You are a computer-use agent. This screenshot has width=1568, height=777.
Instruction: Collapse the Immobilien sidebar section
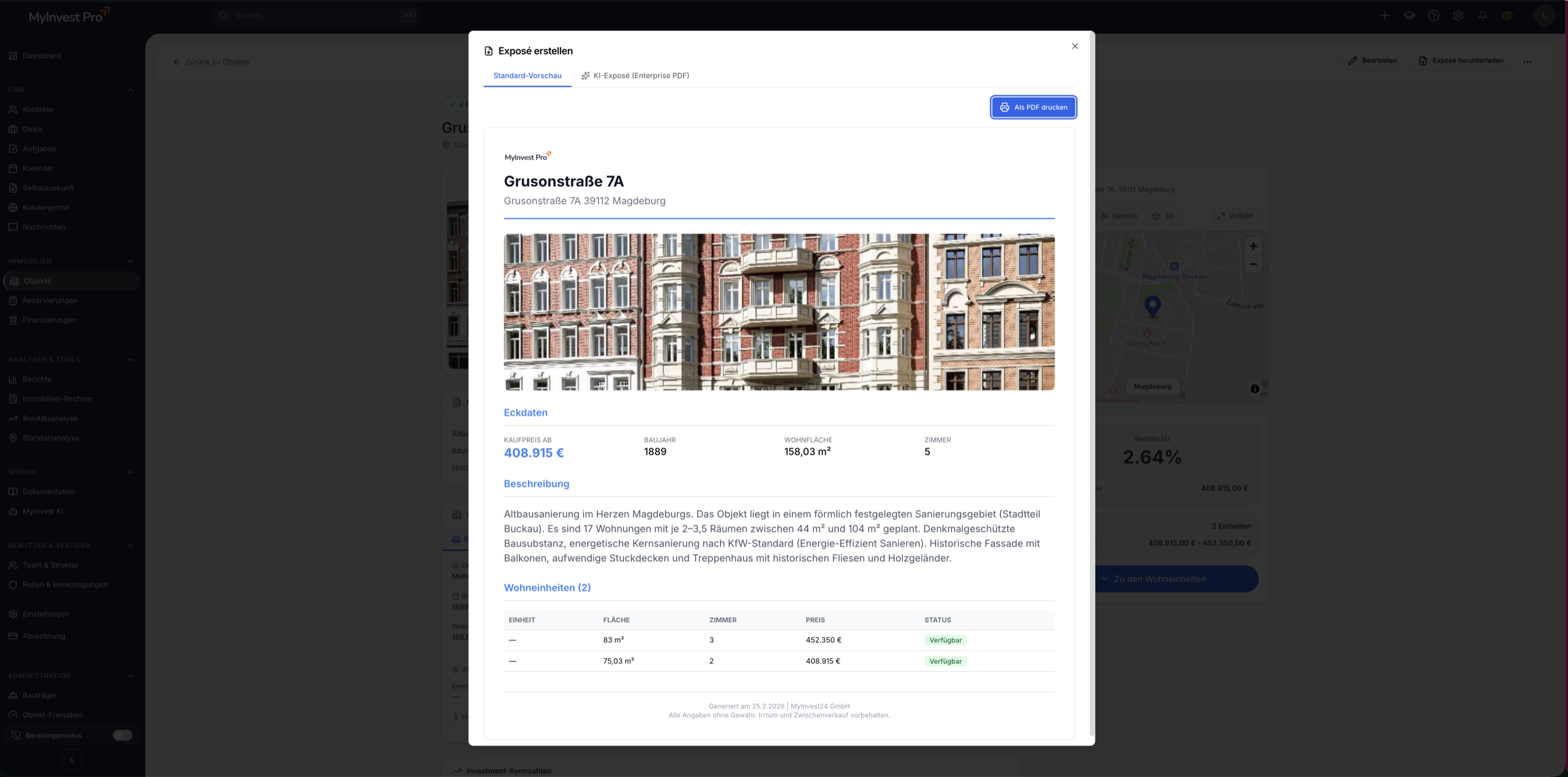(130, 261)
